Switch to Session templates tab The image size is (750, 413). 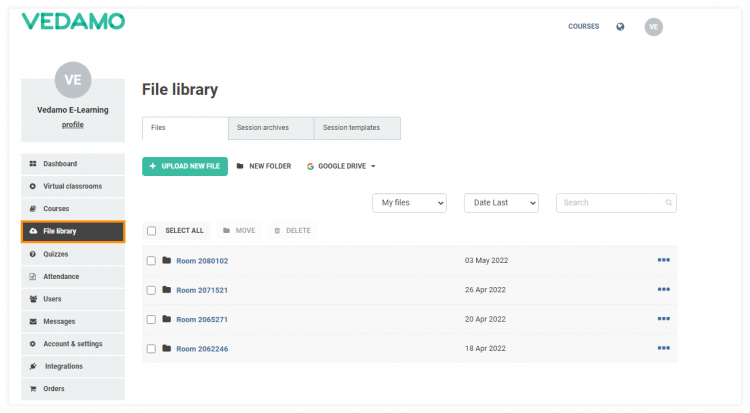point(357,128)
